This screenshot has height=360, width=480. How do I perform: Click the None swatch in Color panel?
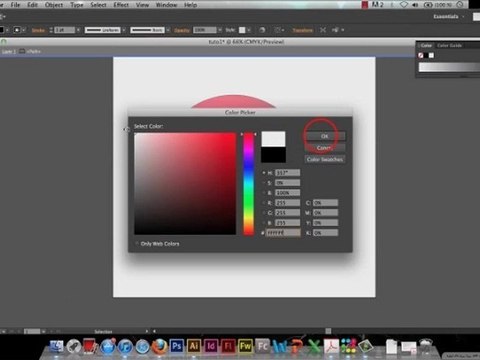pyautogui.click(x=421, y=55)
